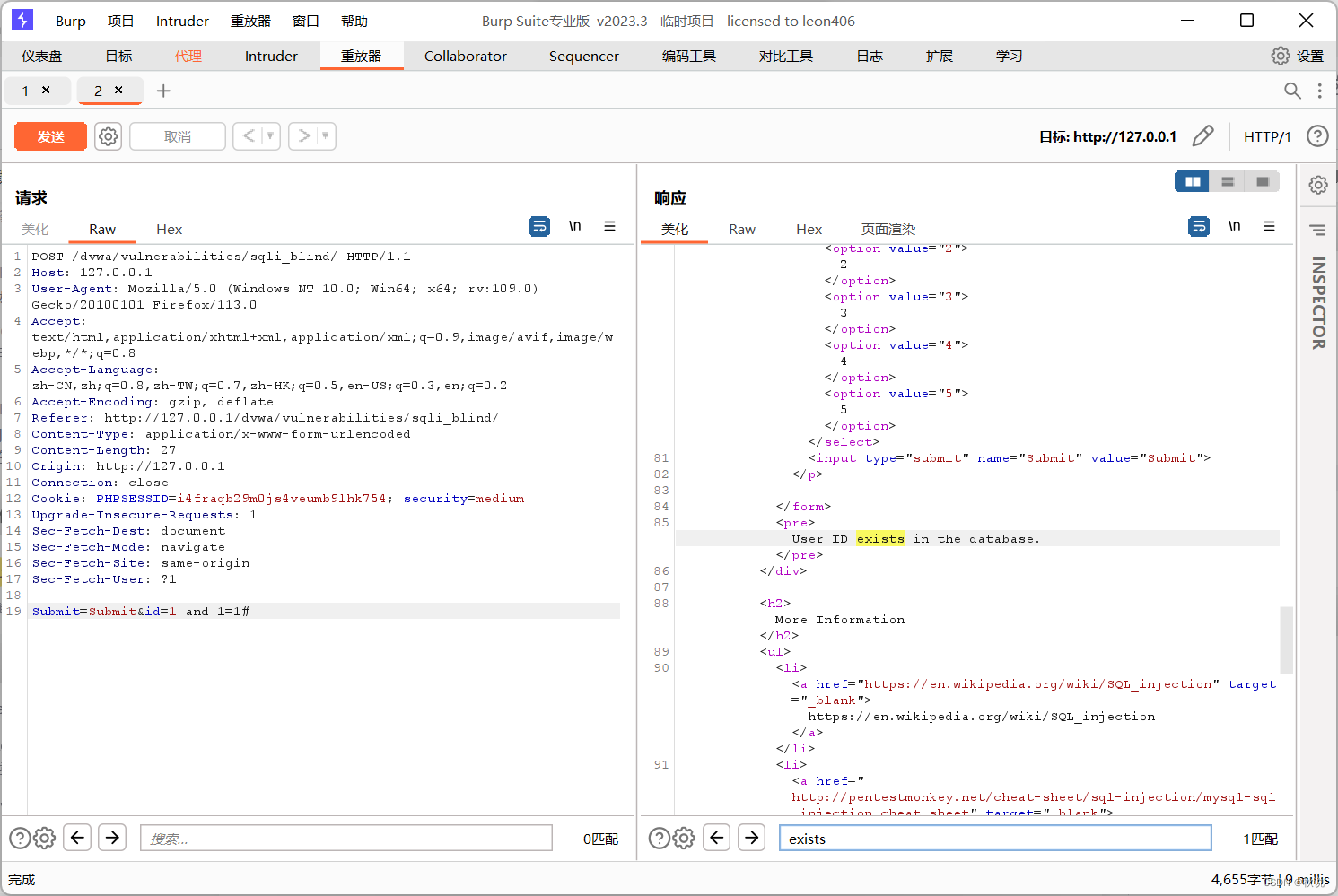
Task: Open request search help icon
Action: (x=20, y=838)
